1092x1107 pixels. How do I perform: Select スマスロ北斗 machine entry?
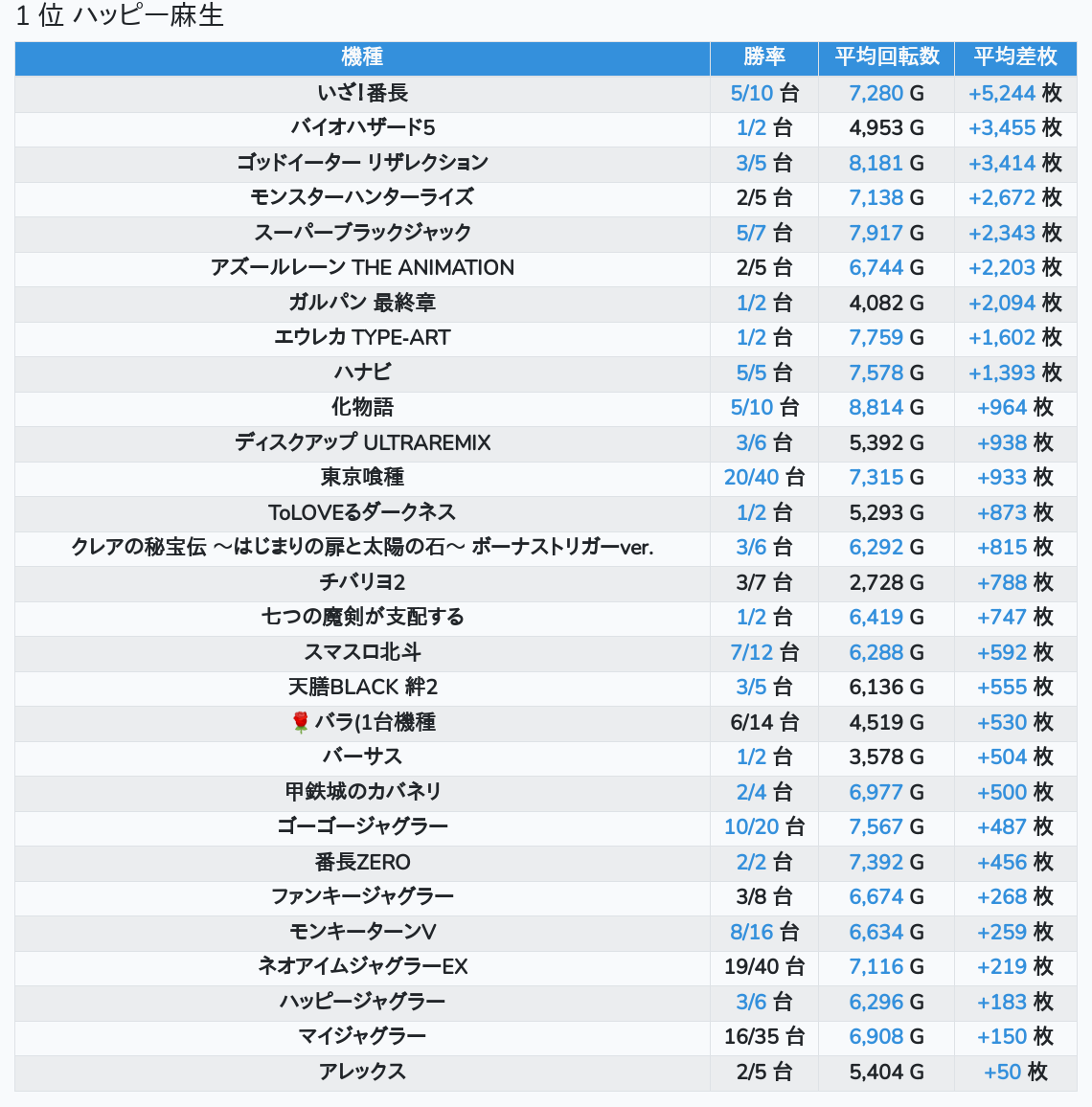coord(362,652)
